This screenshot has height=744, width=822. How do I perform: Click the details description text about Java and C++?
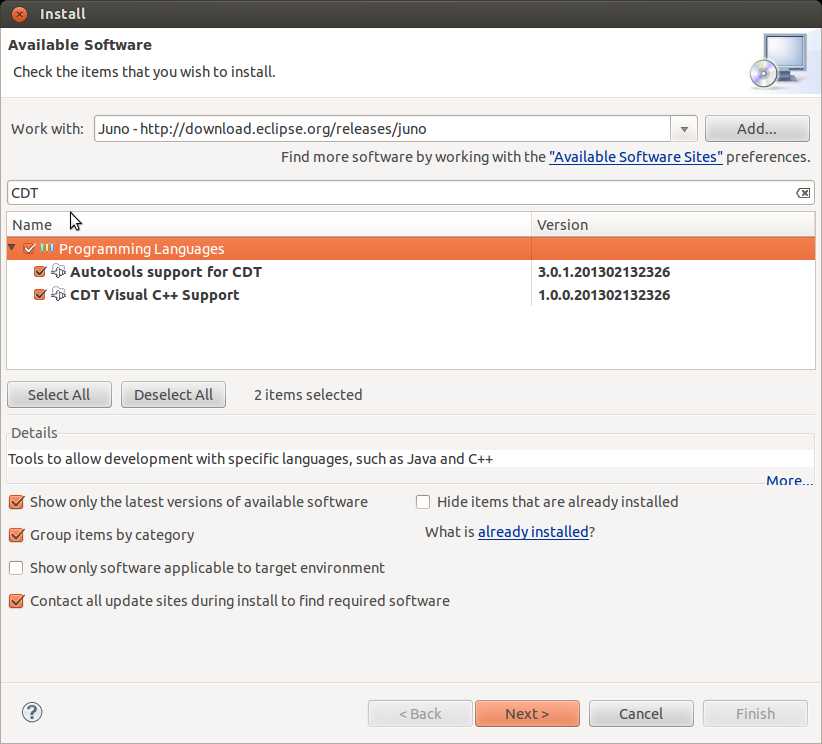(x=251, y=459)
